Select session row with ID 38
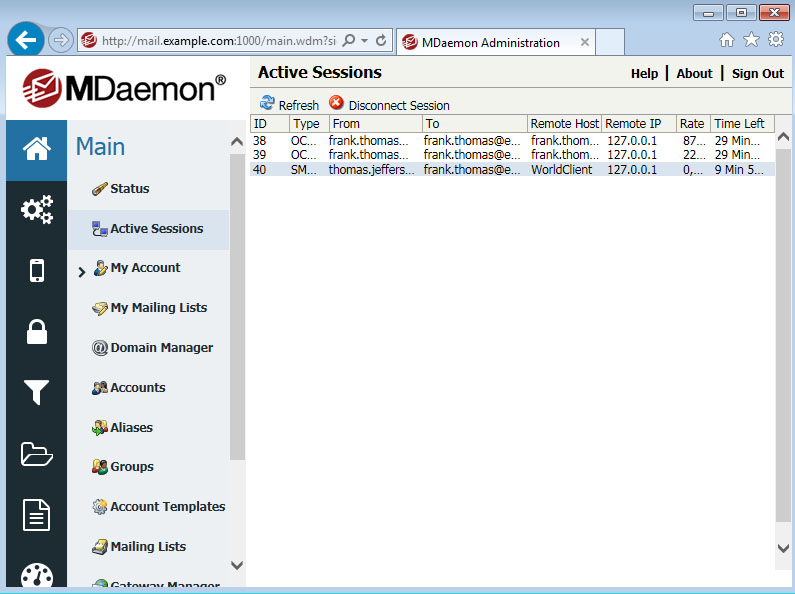The height and width of the screenshot is (594, 795). tap(512, 140)
